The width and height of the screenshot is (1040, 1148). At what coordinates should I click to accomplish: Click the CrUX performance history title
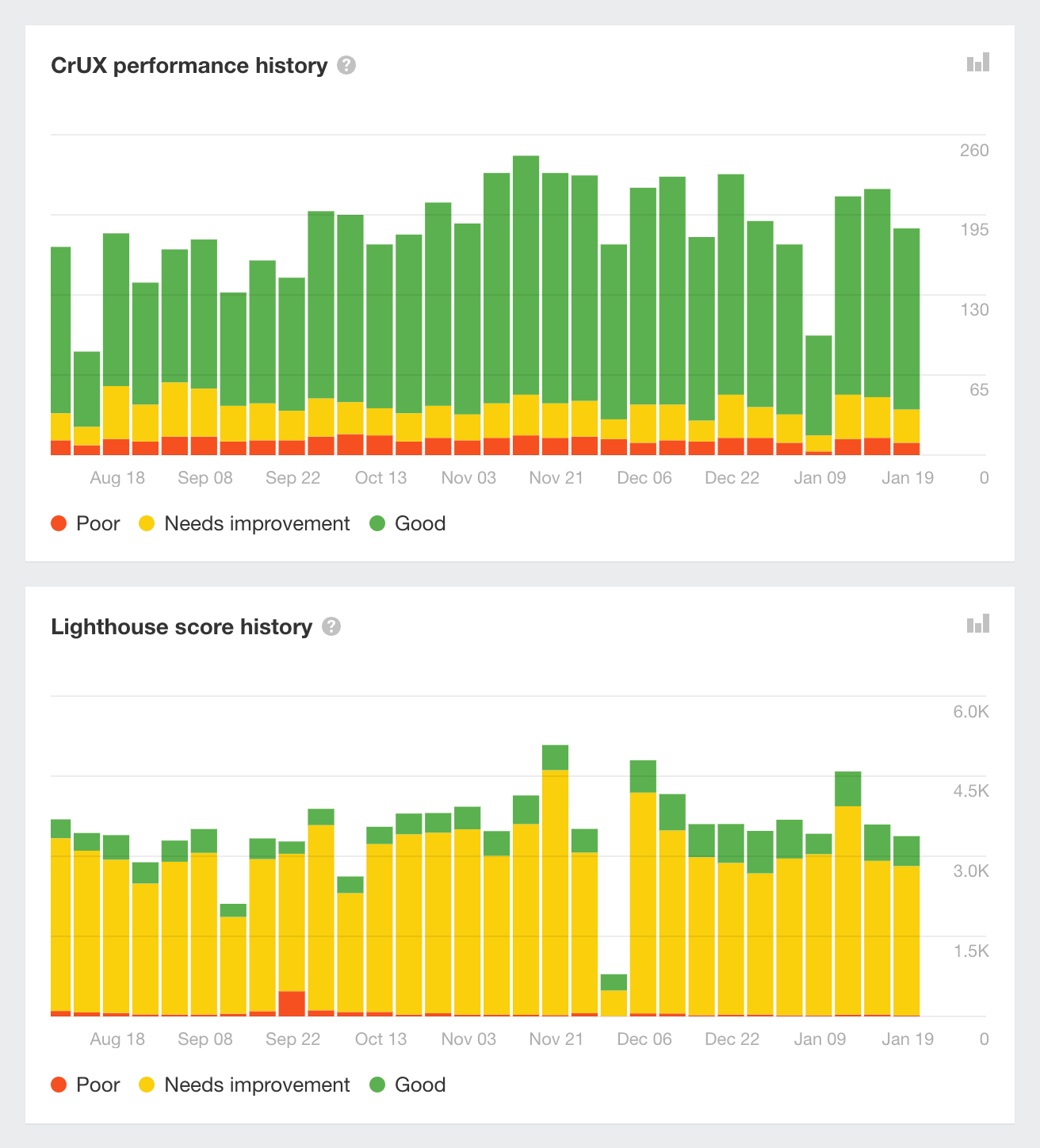189,65
